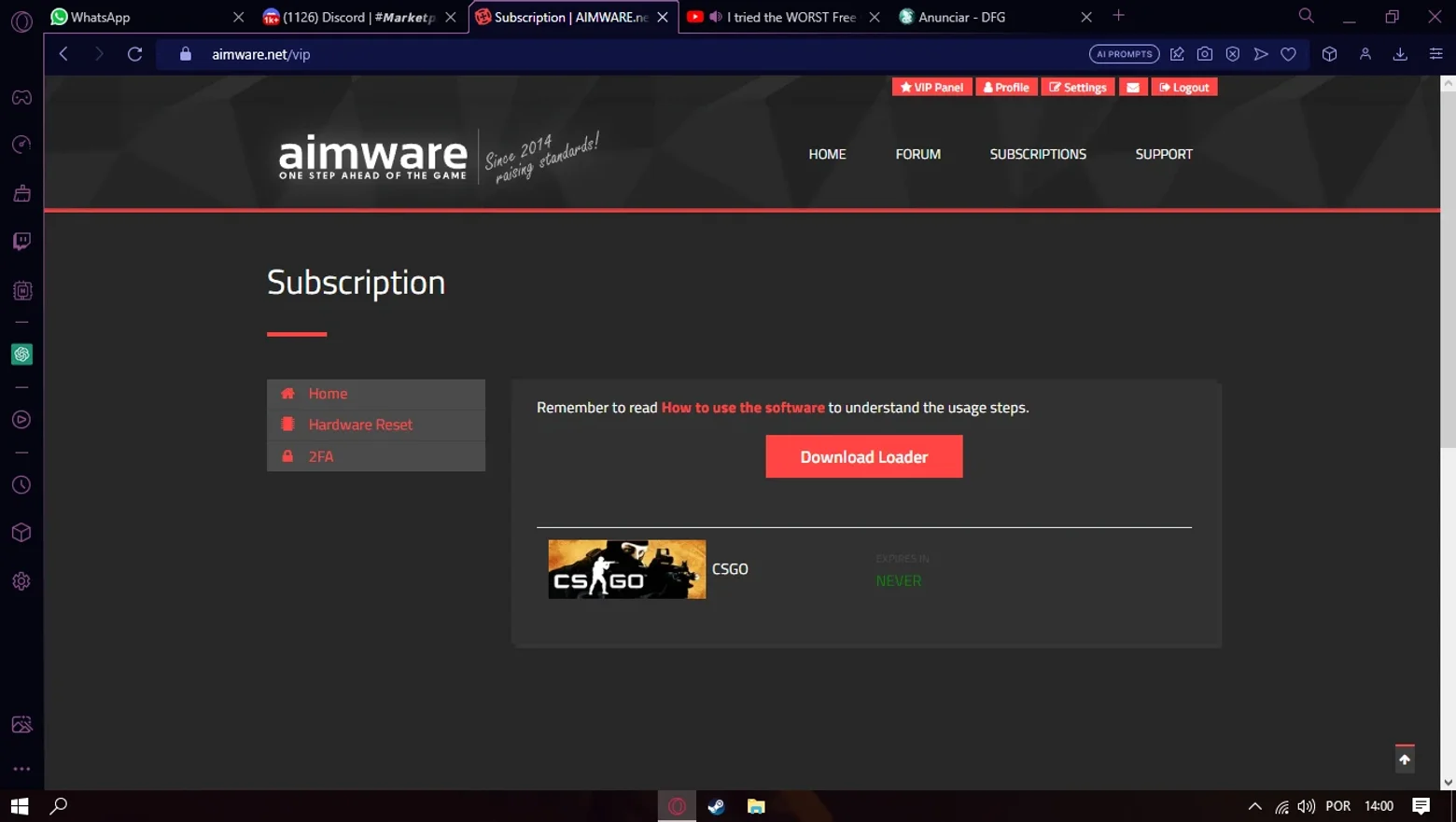Open Steam from the taskbar
The height and width of the screenshot is (822, 1456).
click(x=716, y=806)
